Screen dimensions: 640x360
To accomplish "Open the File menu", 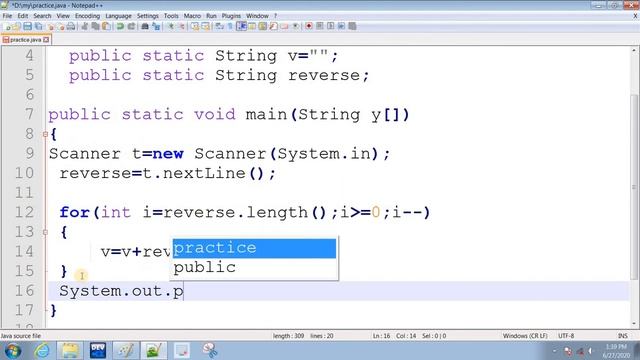I will (x=7, y=16).
